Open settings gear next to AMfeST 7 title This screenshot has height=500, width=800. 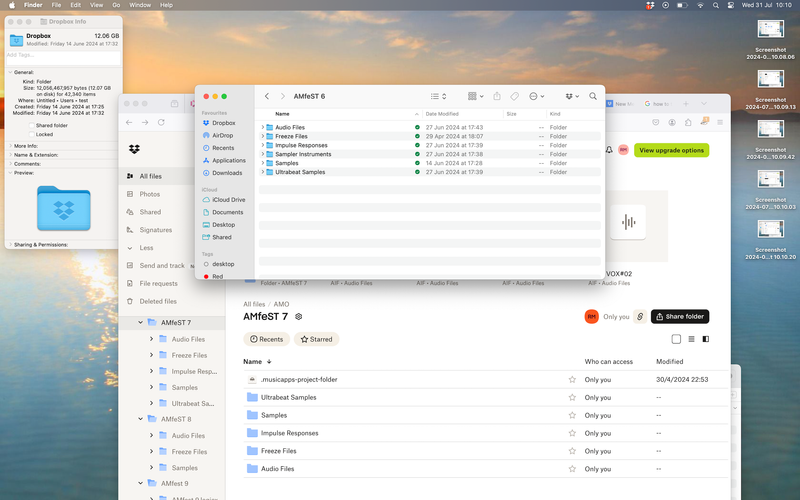tap(299, 316)
